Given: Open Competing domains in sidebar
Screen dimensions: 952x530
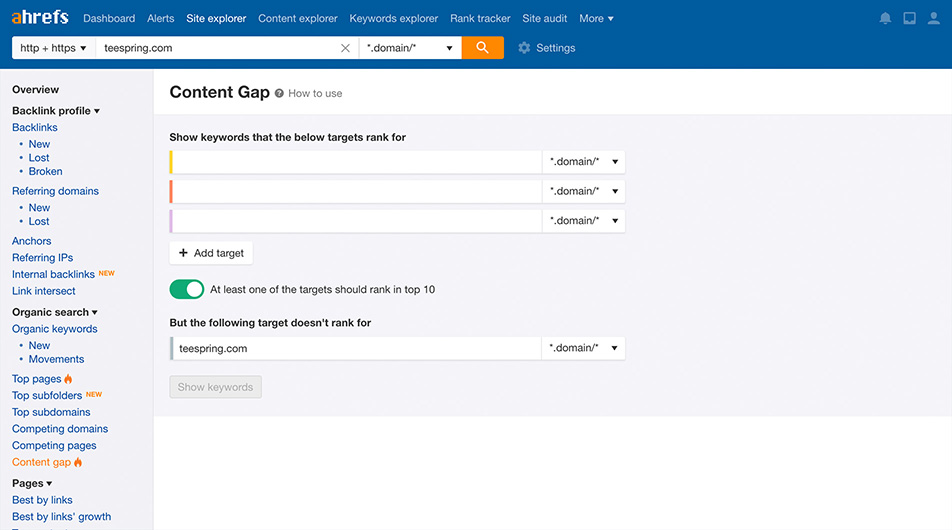Looking at the screenshot, I should click(x=60, y=429).
